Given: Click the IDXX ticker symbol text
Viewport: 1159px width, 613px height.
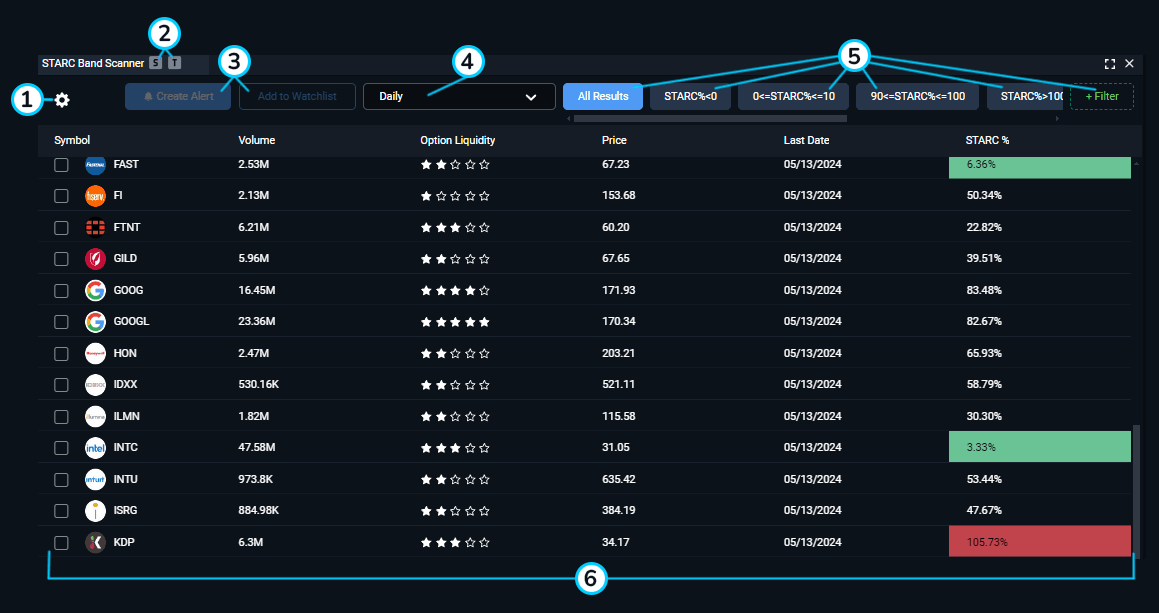Looking at the screenshot, I should point(126,385).
